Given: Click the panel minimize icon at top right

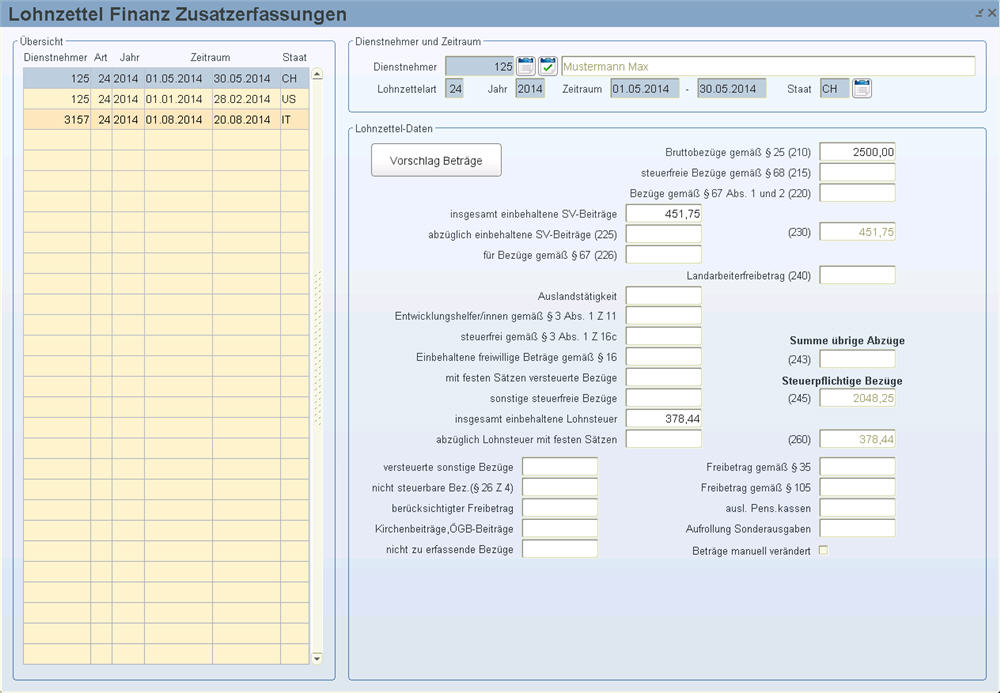Looking at the screenshot, I should (x=978, y=13).
